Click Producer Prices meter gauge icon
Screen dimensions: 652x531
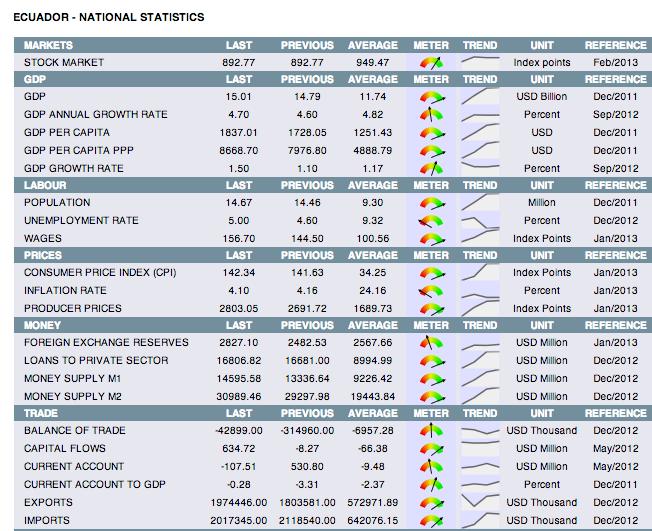[x=432, y=309]
